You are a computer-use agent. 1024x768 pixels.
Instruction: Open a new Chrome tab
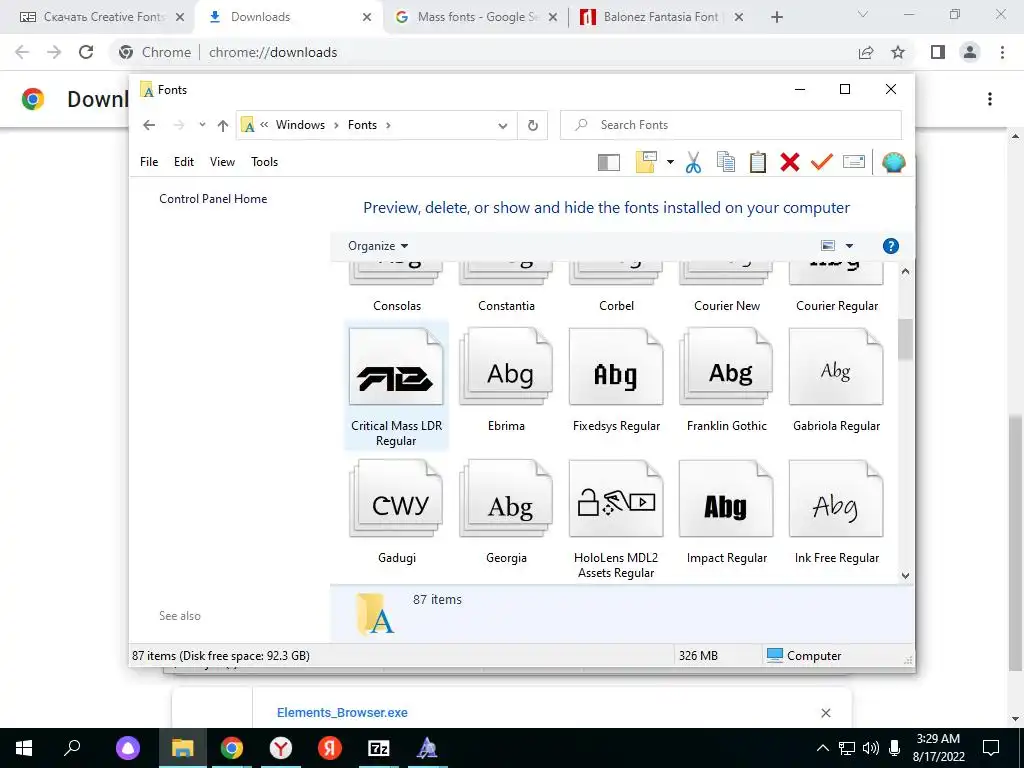(x=776, y=17)
